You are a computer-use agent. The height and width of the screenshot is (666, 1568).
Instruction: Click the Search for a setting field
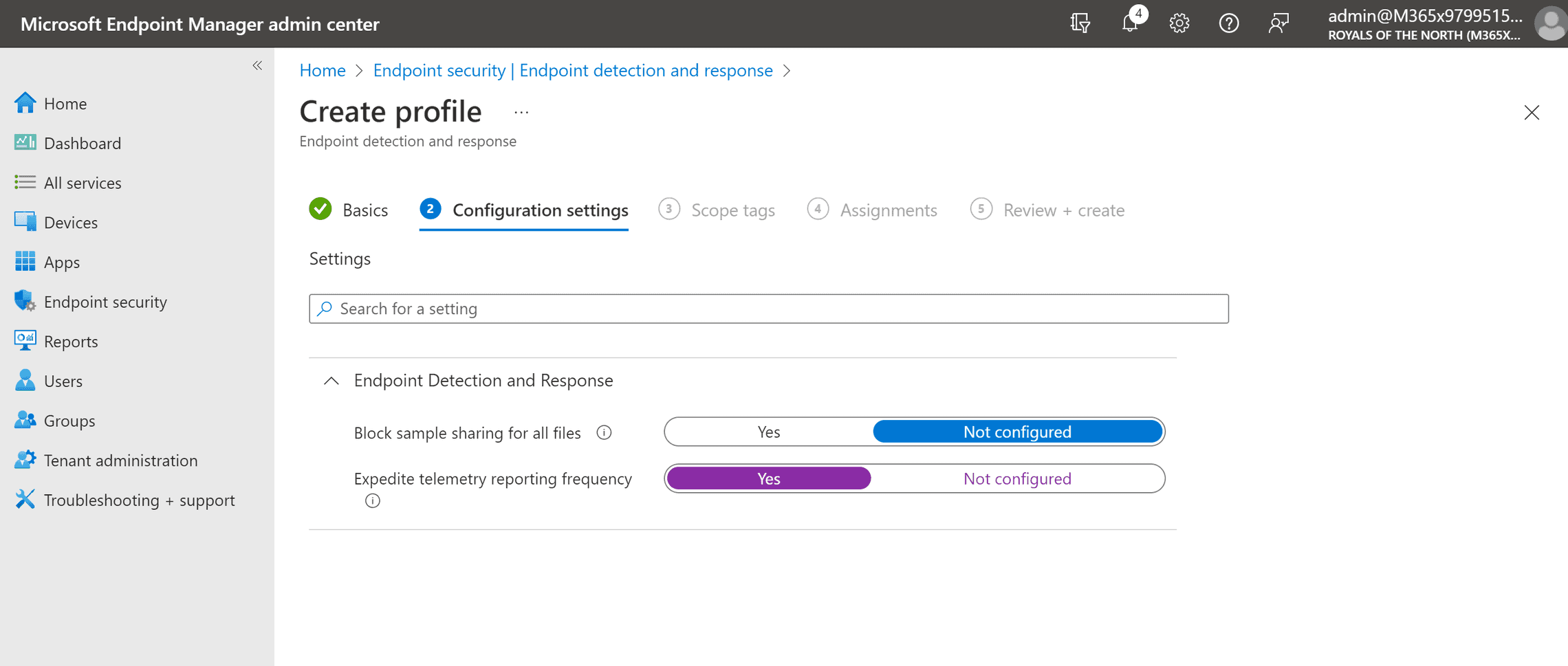(x=768, y=309)
